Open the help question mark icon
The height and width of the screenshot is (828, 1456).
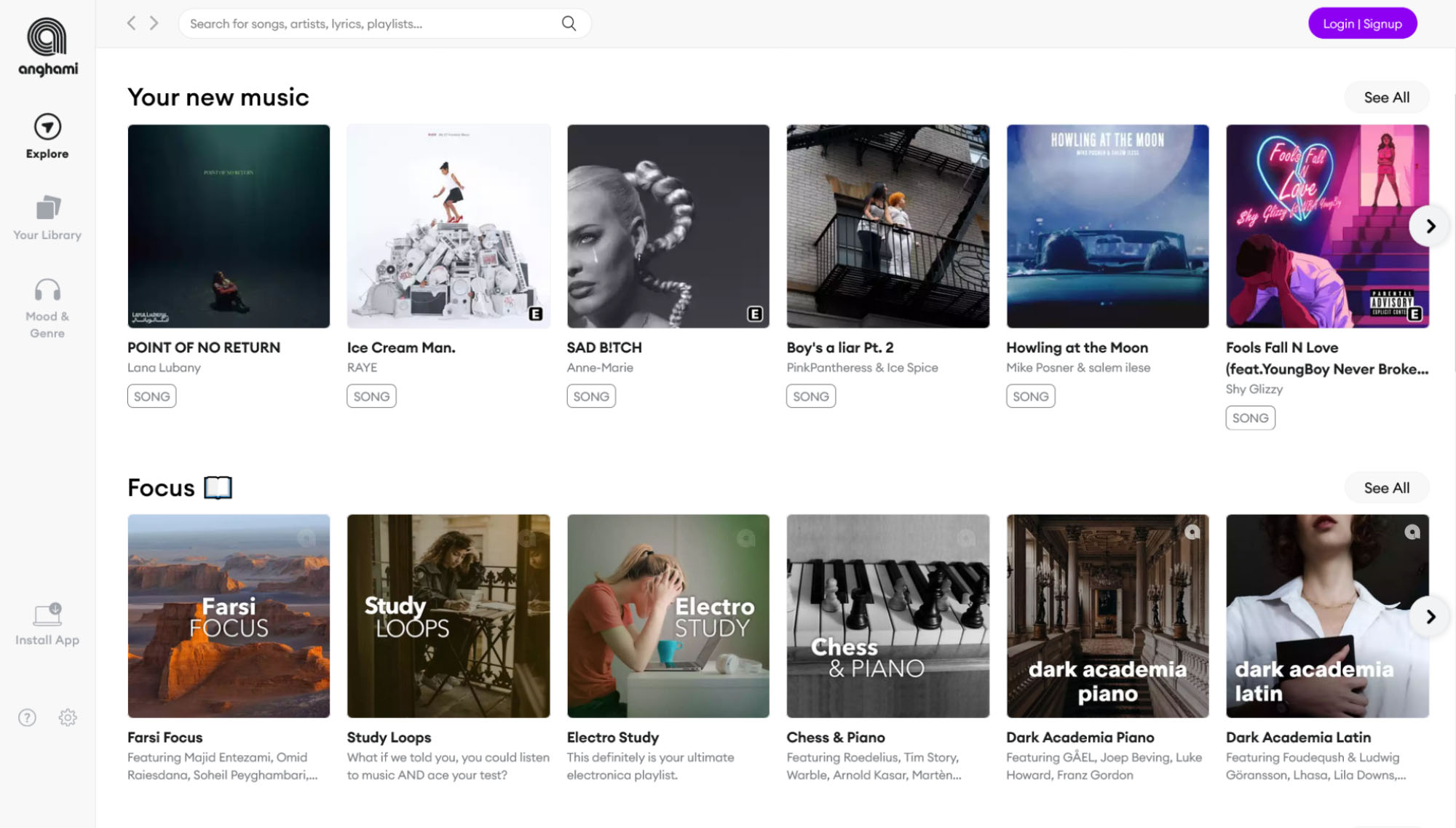point(27,718)
